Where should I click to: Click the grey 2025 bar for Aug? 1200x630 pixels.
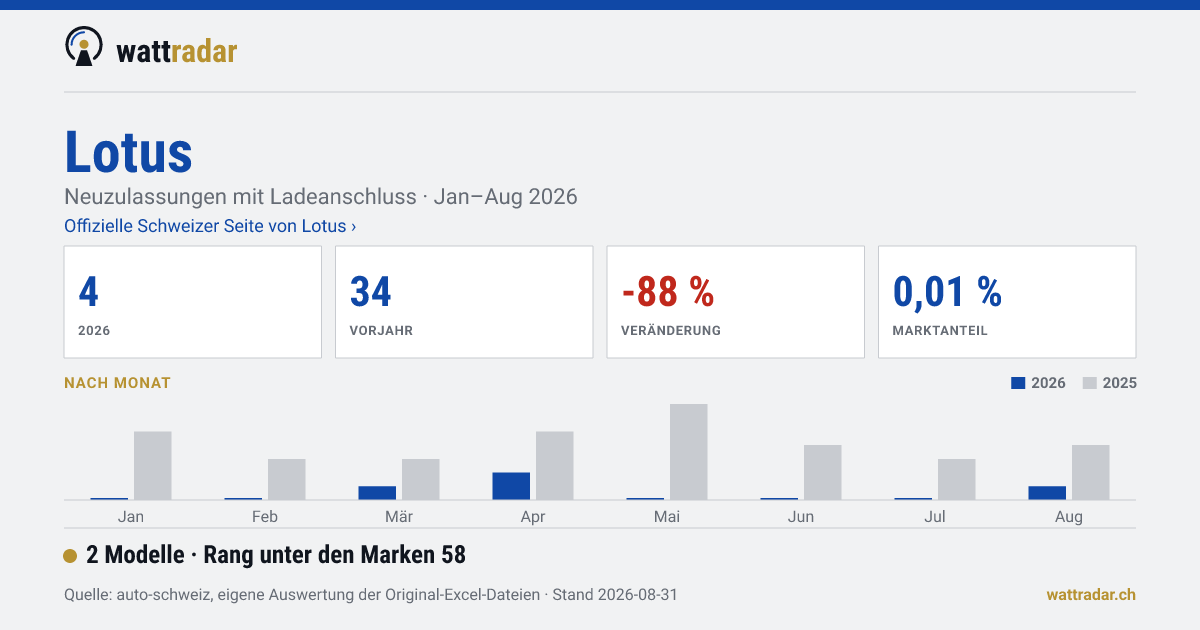[x=1091, y=473]
